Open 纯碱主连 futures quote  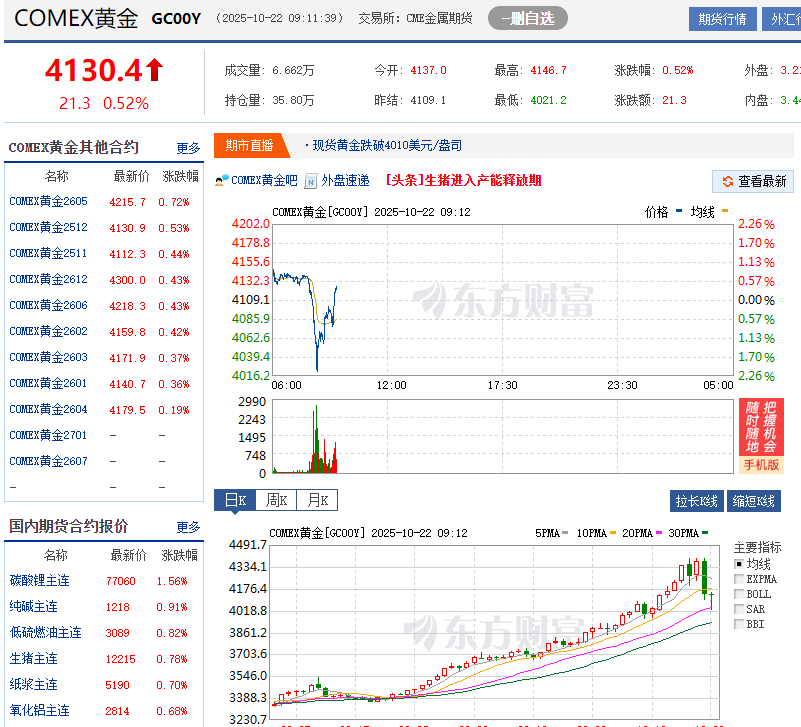[x=34, y=607]
